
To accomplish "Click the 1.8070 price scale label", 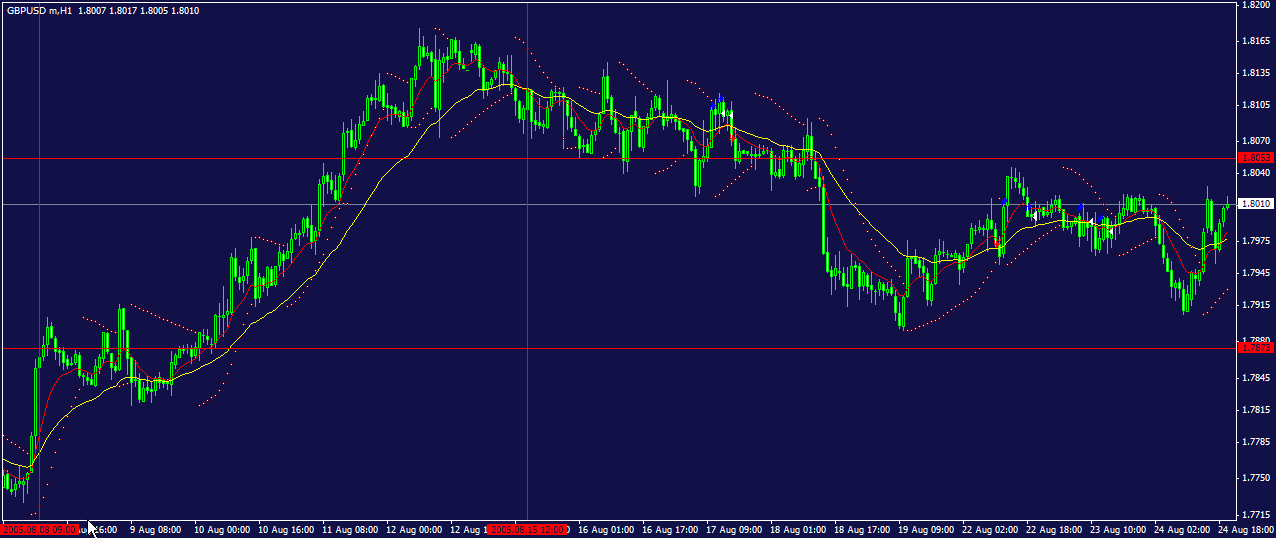I will (x=1255, y=141).
